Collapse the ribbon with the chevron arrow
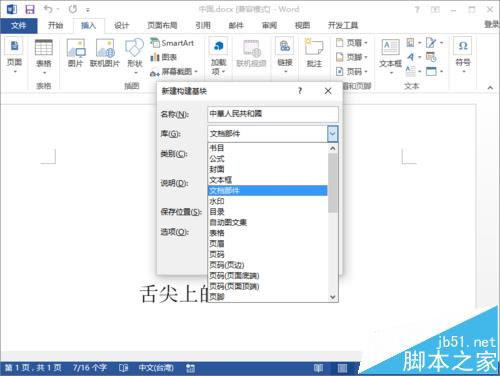The width and height of the screenshot is (500, 376). [490, 88]
